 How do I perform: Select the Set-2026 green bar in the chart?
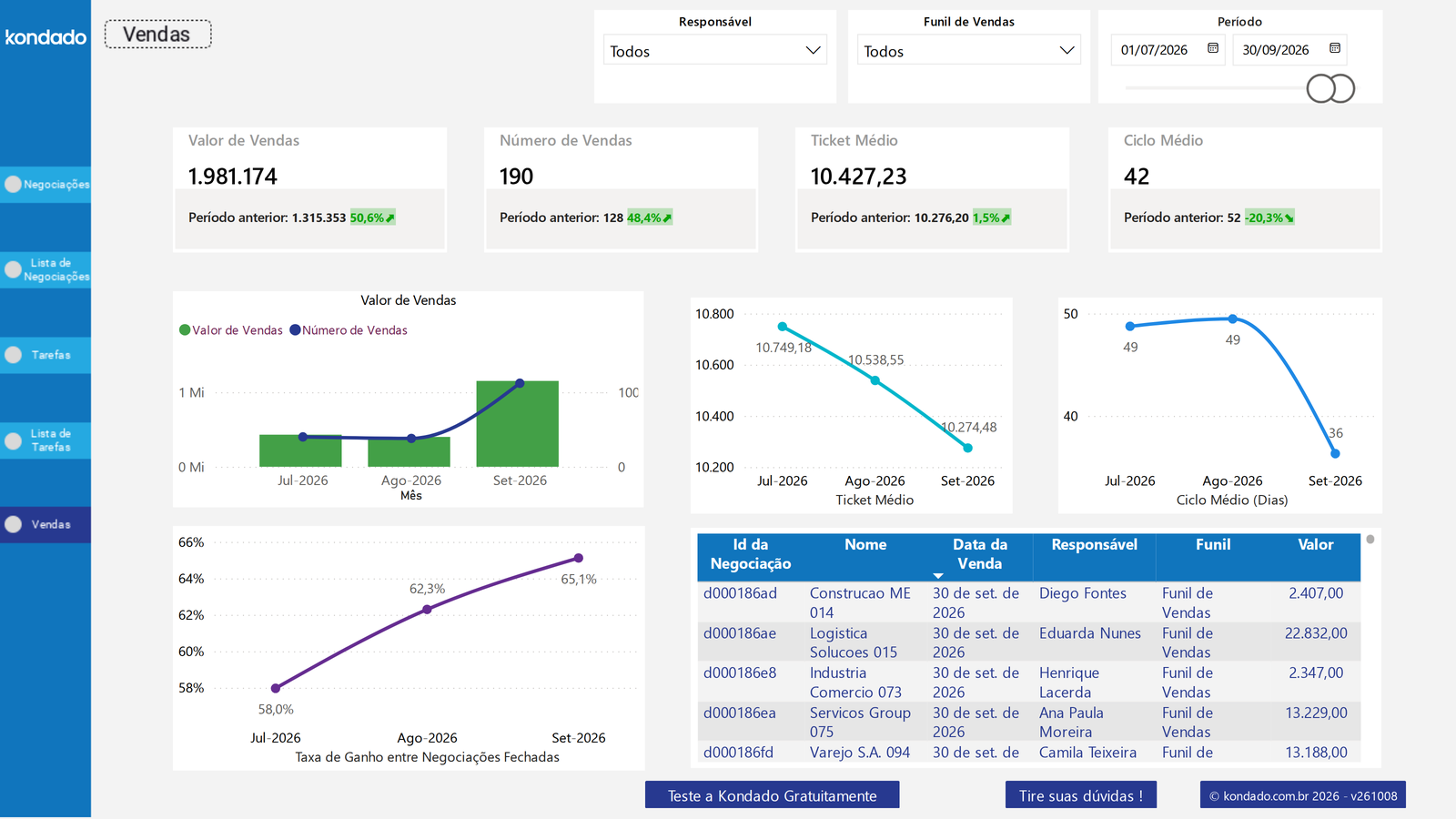[518, 424]
